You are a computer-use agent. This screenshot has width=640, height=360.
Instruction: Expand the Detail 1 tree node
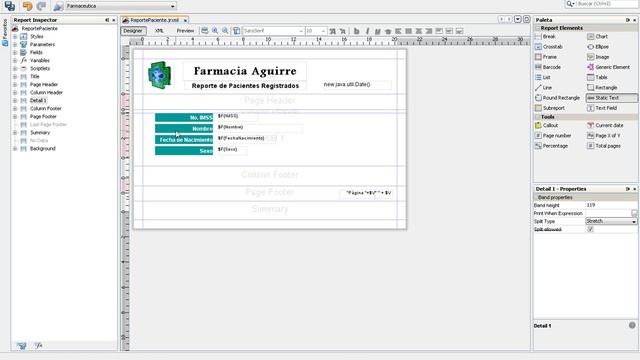[x=15, y=100]
